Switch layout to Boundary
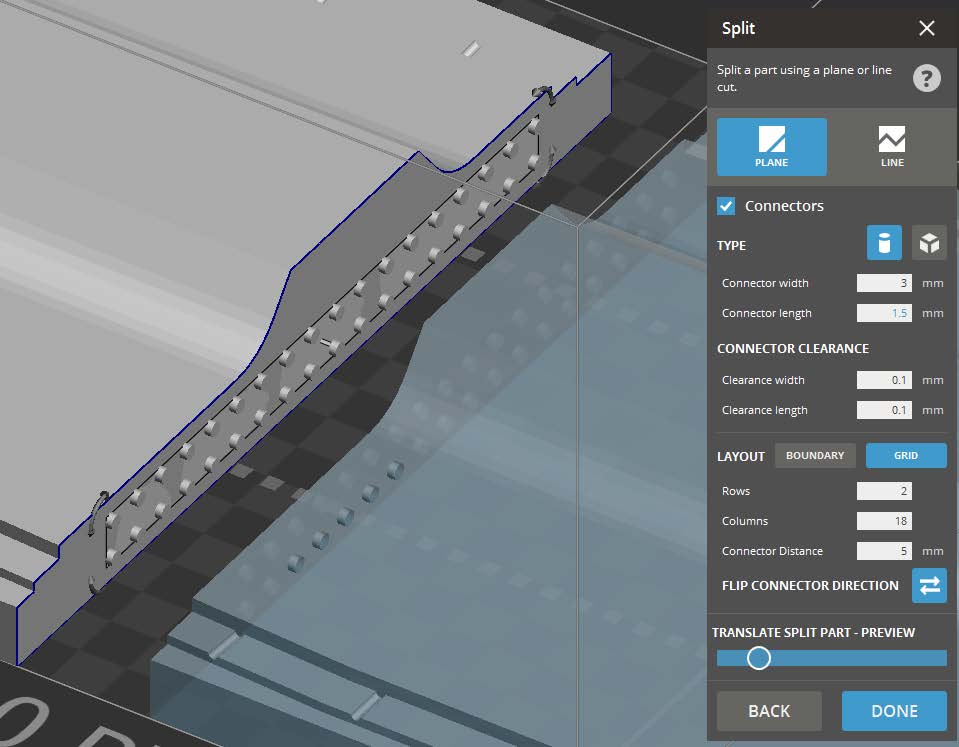Image resolution: width=959 pixels, height=747 pixels. point(815,455)
